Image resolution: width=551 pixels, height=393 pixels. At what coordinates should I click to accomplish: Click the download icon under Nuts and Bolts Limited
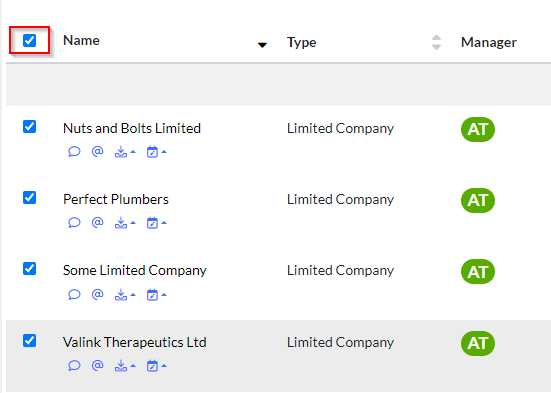click(x=121, y=152)
